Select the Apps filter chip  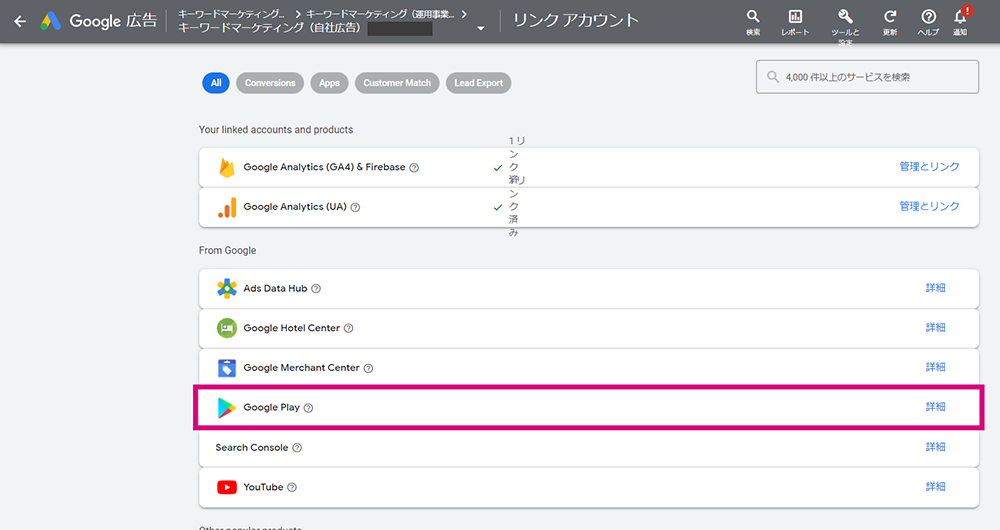click(x=329, y=83)
